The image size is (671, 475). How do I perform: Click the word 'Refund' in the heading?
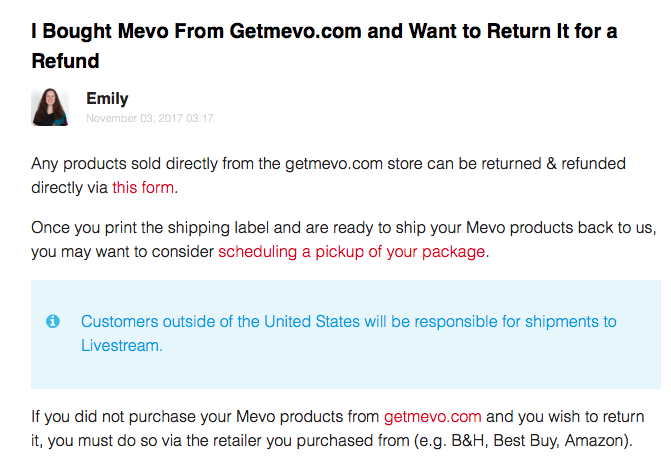click(65, 61)
